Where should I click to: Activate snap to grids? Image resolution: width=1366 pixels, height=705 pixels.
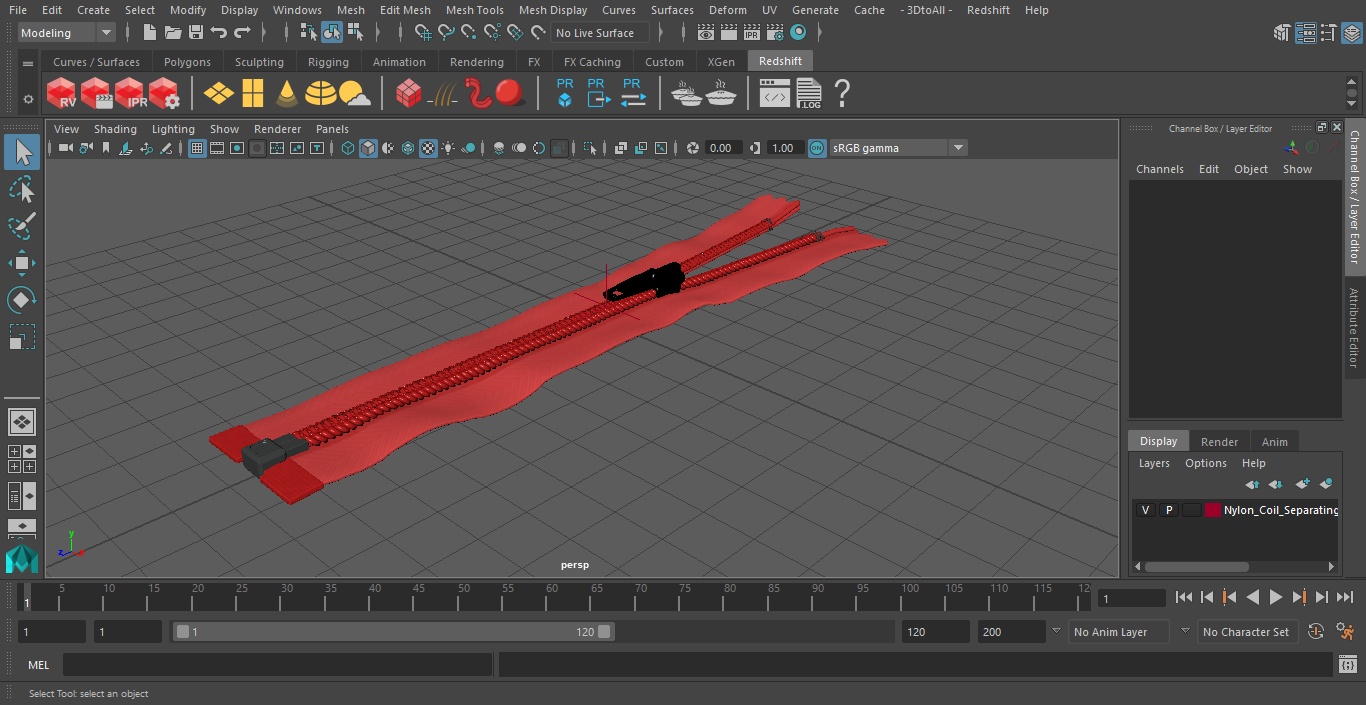click(x=423, y=33)
